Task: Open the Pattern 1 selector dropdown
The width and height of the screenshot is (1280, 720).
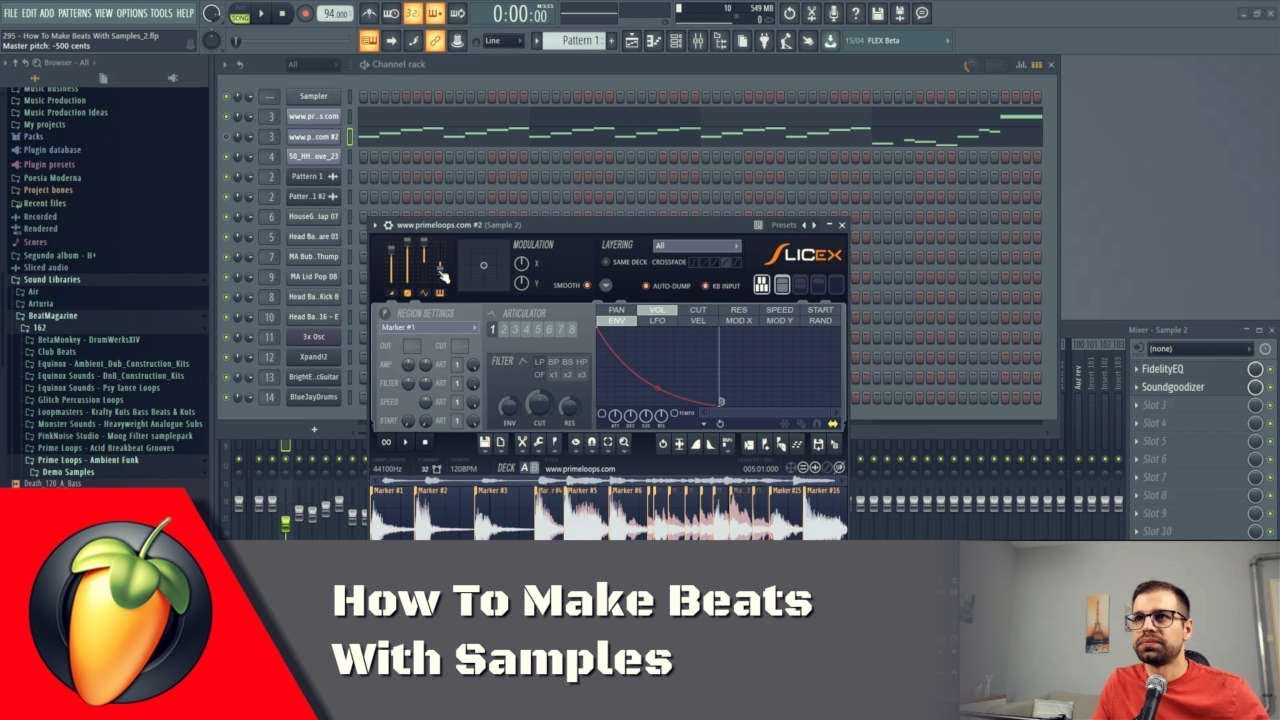Action: tap(575, 41)
